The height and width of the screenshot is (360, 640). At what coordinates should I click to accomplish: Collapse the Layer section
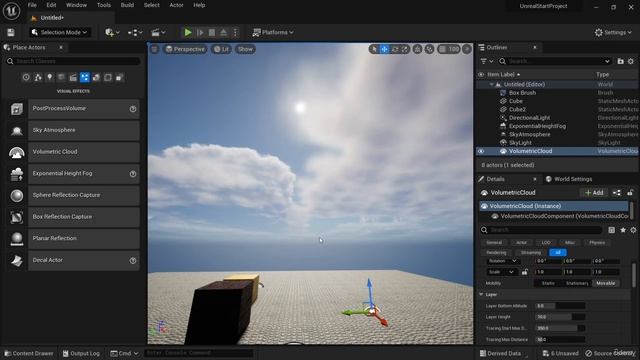coord(481,294)
